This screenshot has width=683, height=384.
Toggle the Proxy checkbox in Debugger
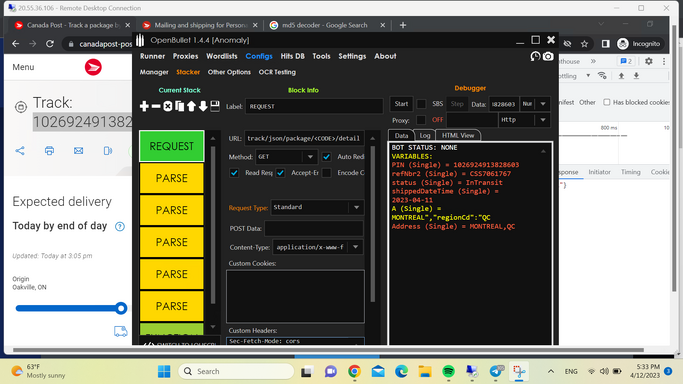[421, 120]
